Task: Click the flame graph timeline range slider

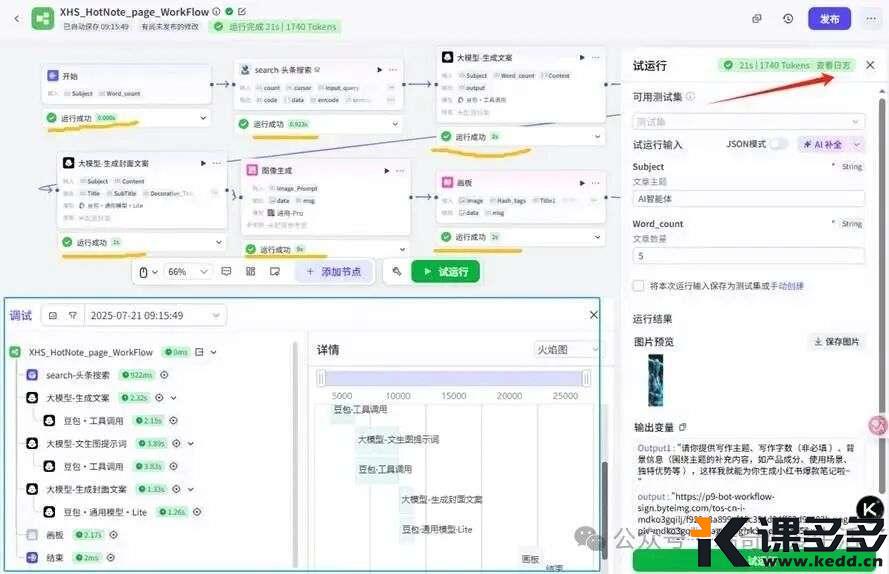Action: pos(453,378)
